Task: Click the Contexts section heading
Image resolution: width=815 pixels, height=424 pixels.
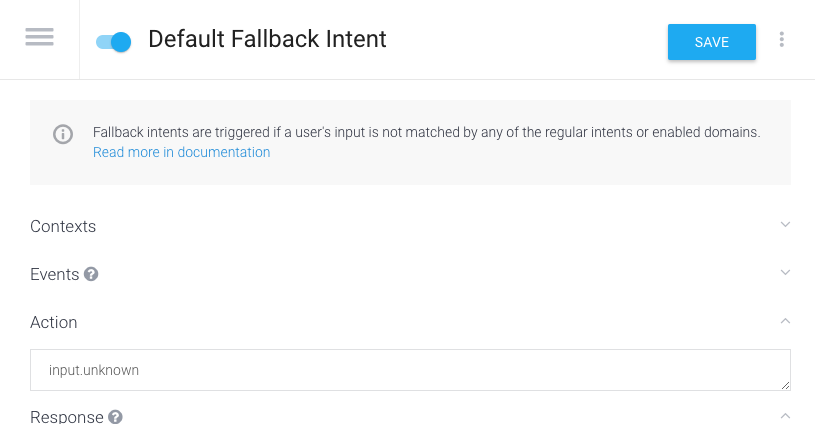Action: (63, 226)
